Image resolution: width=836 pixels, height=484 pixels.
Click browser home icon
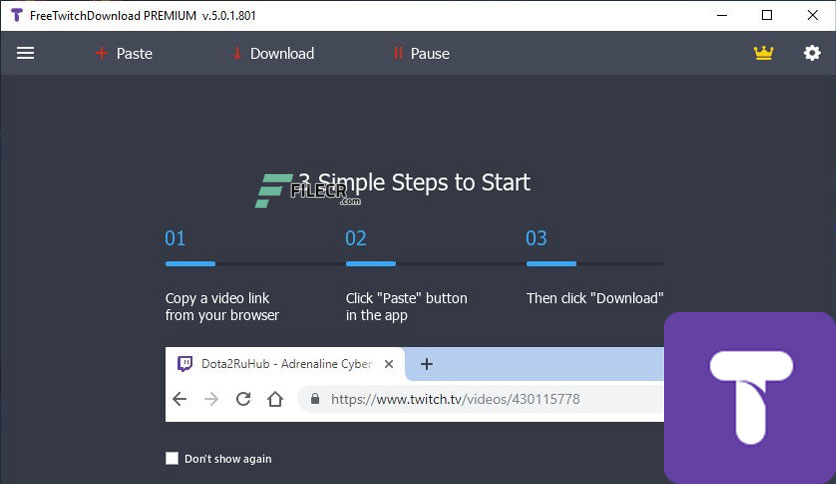(x=275, y=399)
